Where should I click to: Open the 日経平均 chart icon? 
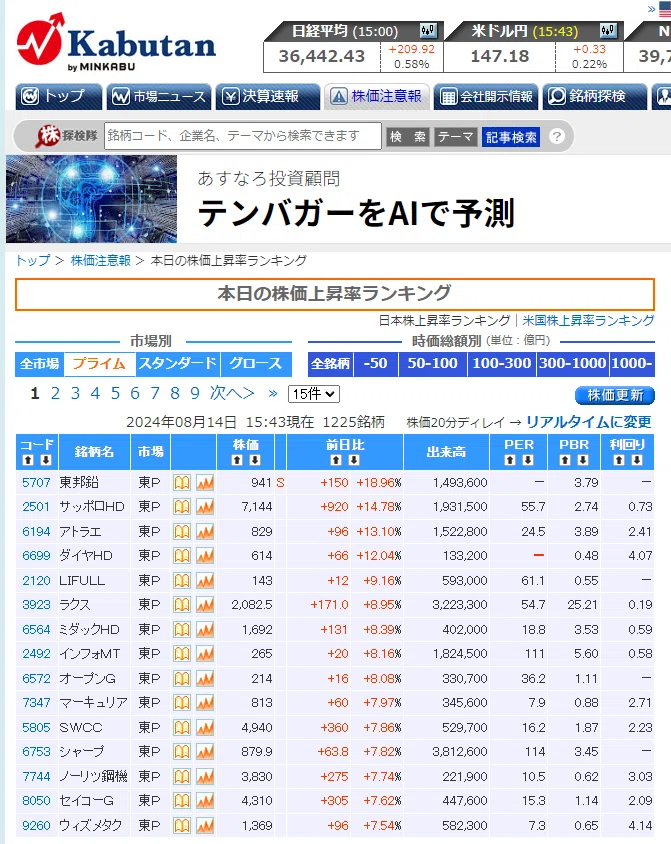pyautogui.click(x=428, y=30)
